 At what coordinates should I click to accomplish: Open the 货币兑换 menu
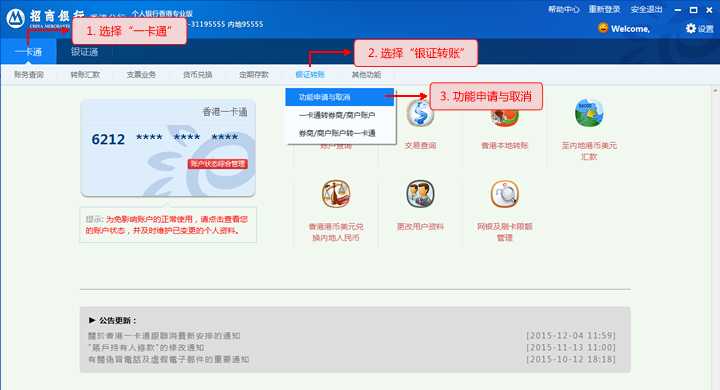[197, 74]
